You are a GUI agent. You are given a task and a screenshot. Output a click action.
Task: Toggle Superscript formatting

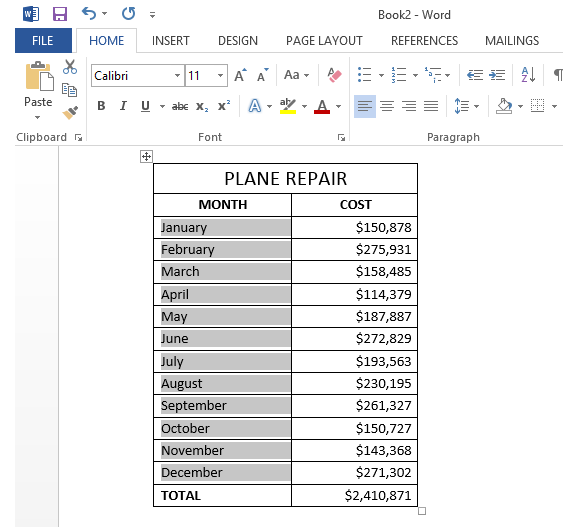point(224,106)
